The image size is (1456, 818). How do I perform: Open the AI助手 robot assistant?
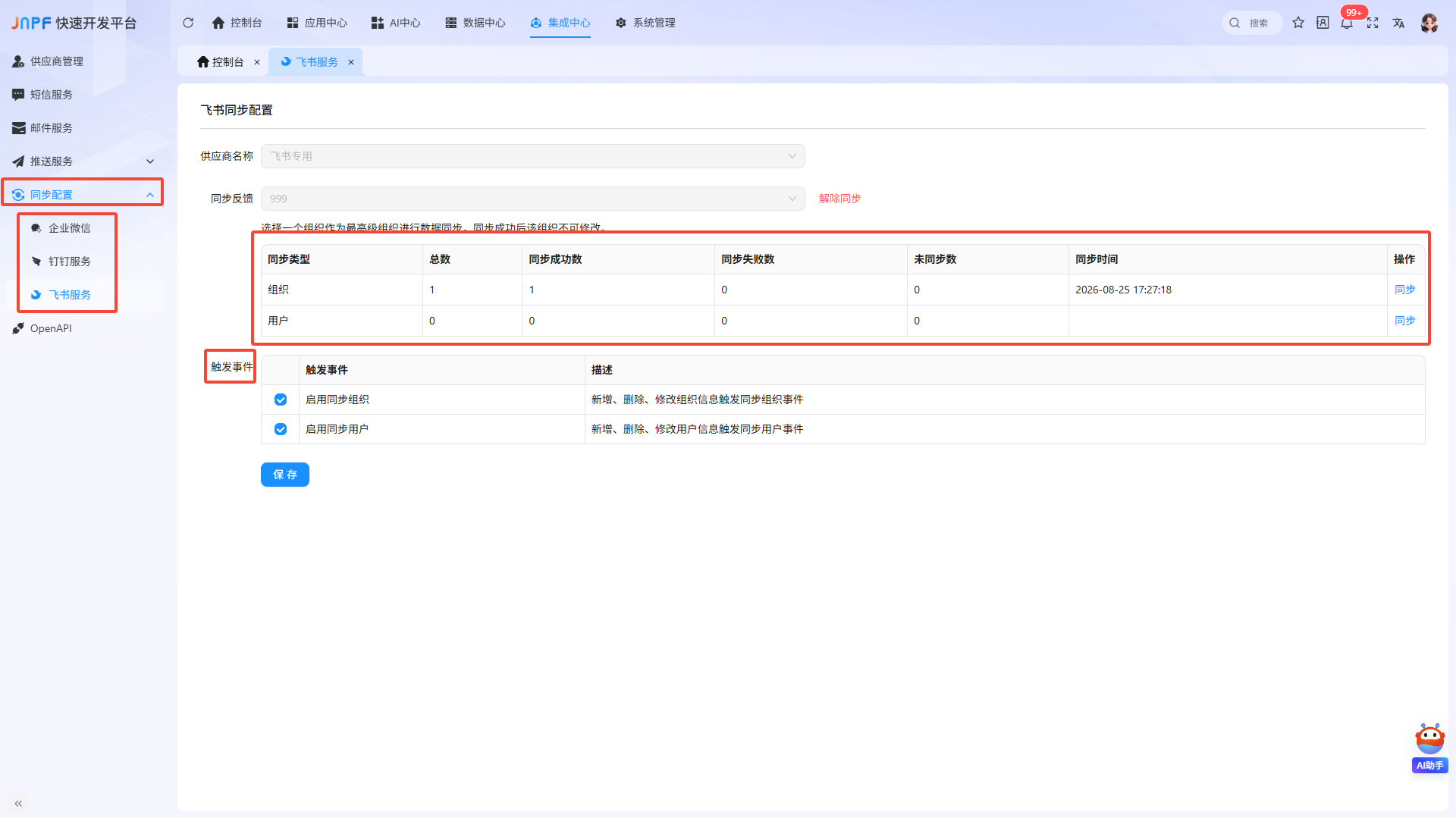[x=1430, y=747]
